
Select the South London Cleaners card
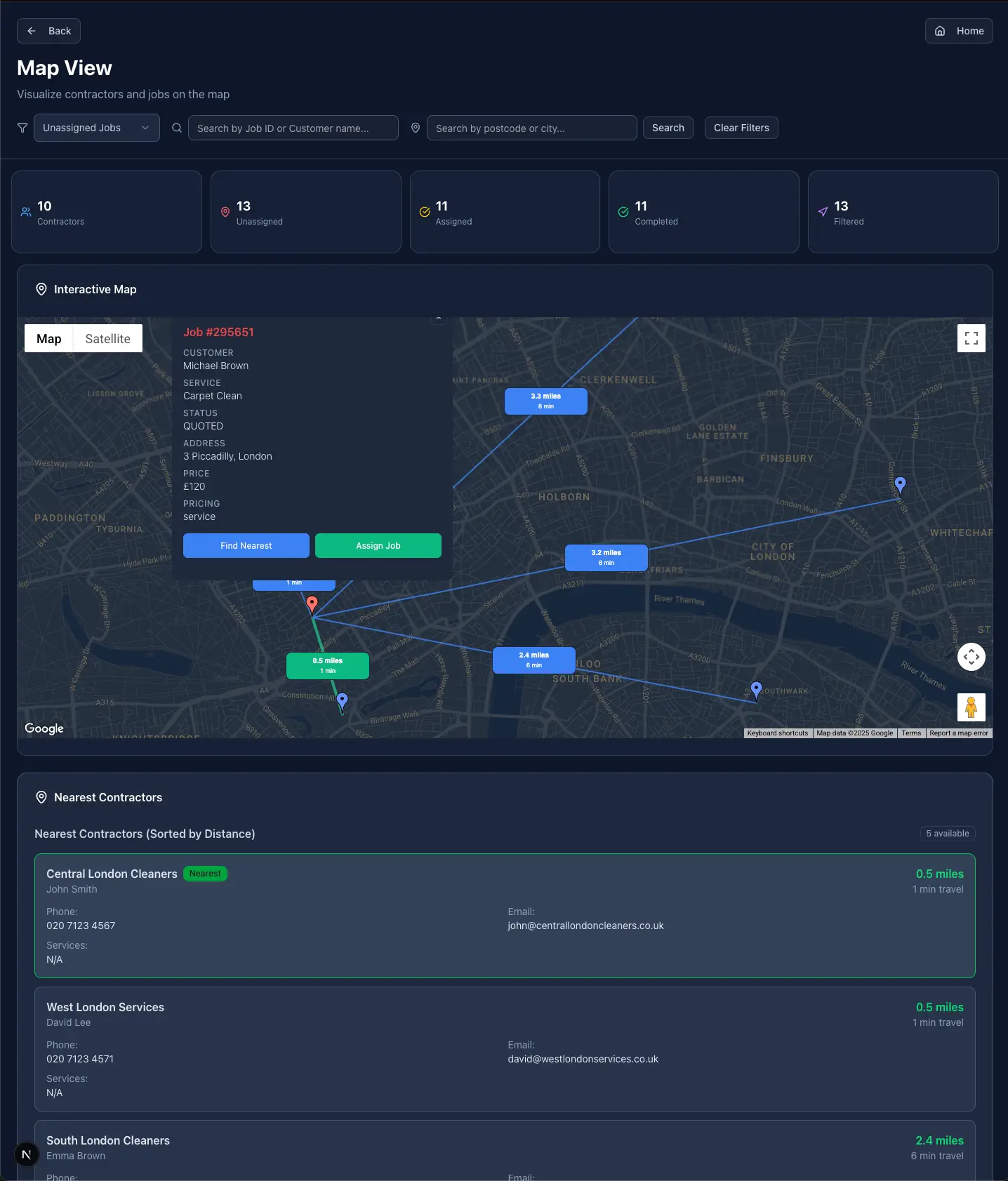[x=505, y=1151]
